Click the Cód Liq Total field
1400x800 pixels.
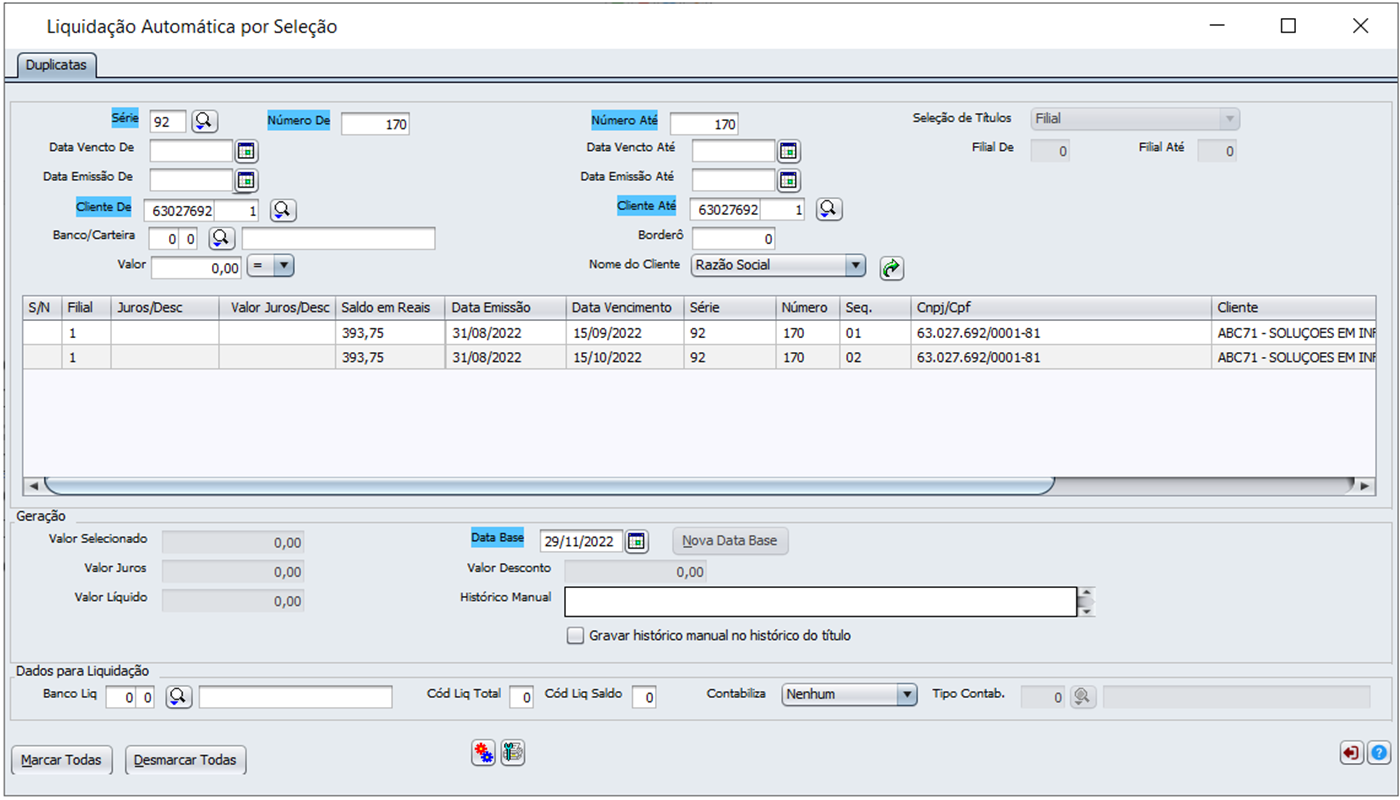pos(521,697)
